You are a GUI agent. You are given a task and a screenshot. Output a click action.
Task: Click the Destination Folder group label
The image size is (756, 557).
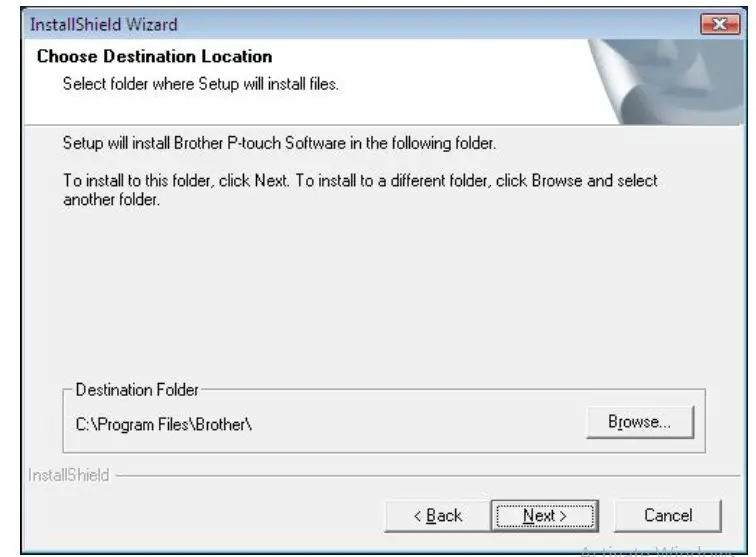[x=137, y=390]
